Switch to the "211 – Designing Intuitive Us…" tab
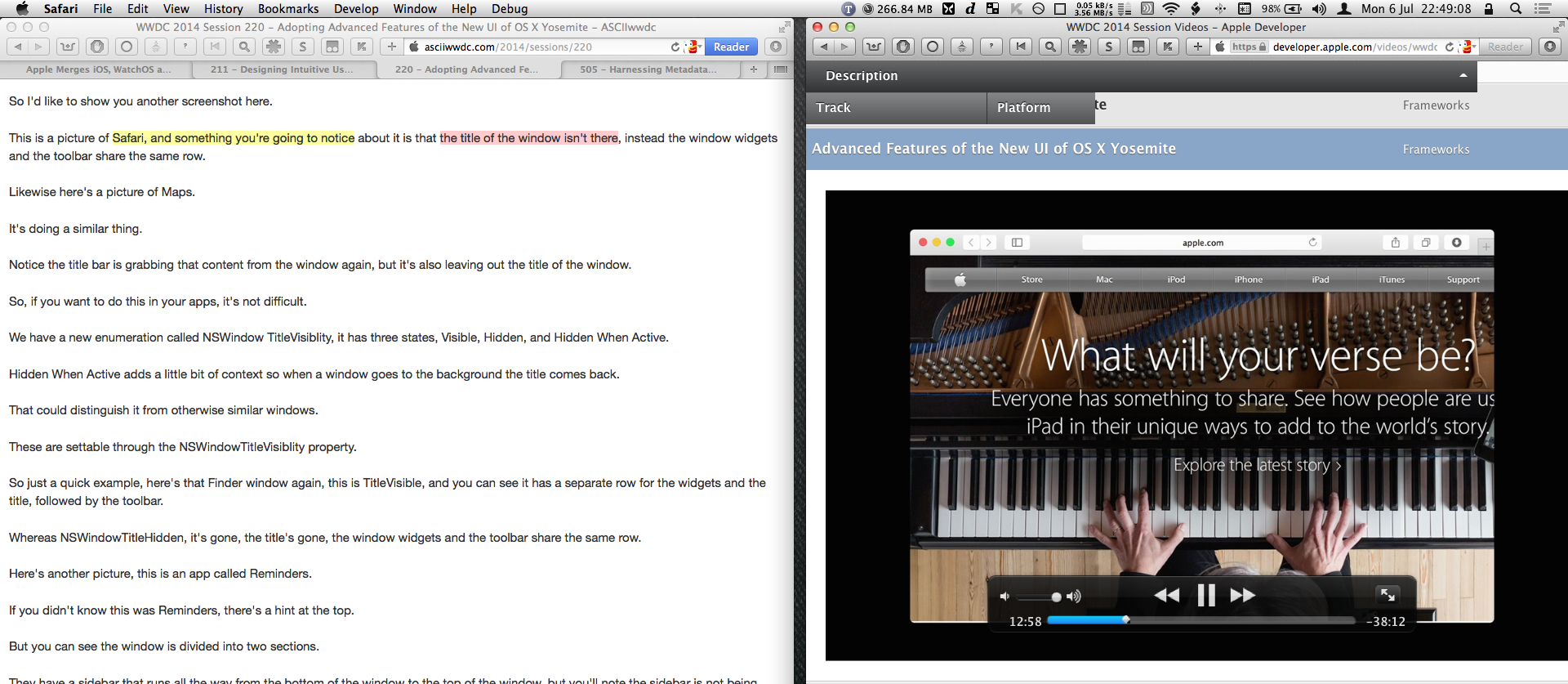 (x=283, y=69)
